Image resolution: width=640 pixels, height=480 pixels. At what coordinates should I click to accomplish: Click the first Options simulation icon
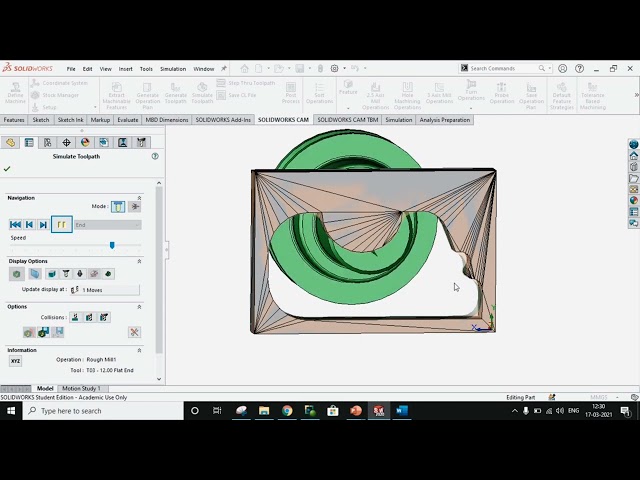[29, 332]
